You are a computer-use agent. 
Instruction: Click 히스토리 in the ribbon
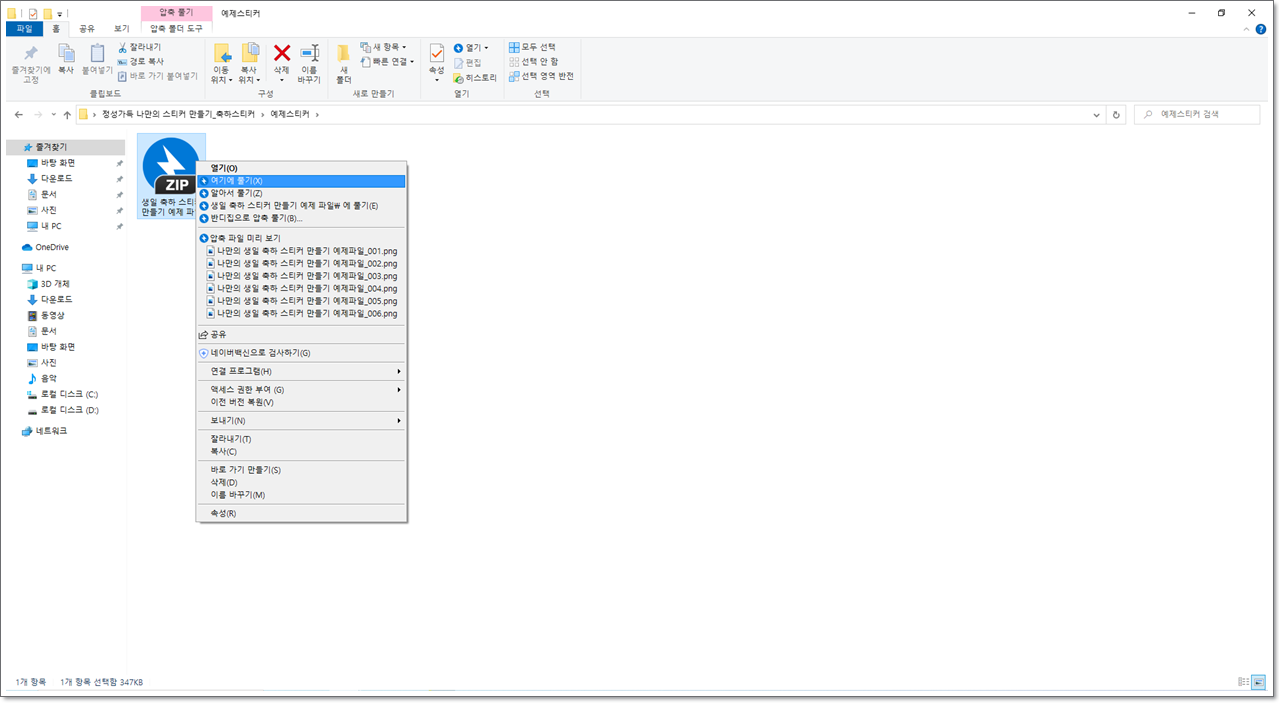[475, 77]
